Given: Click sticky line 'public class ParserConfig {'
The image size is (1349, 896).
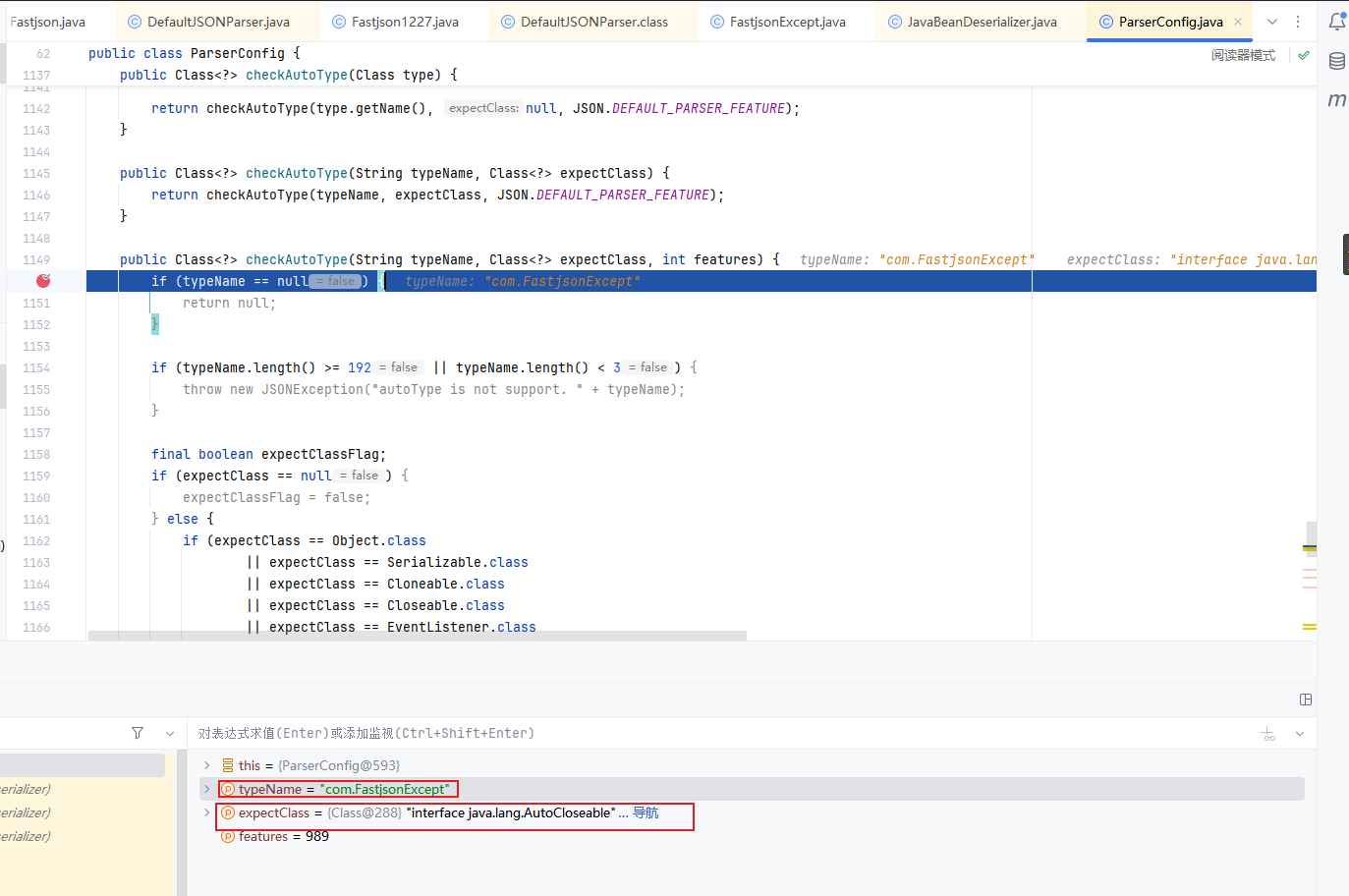Looking at the screenshot, I should click(x=195, y=53).
